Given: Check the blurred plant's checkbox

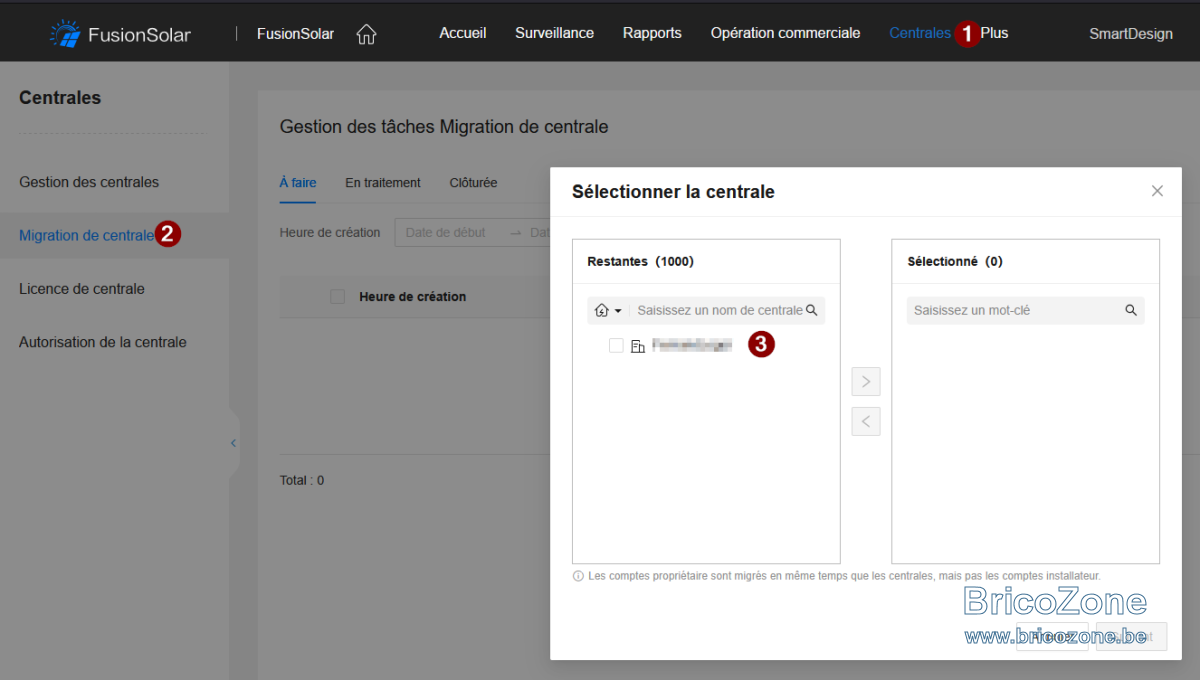Looking at the screenshot, I should tap(616, 345).
